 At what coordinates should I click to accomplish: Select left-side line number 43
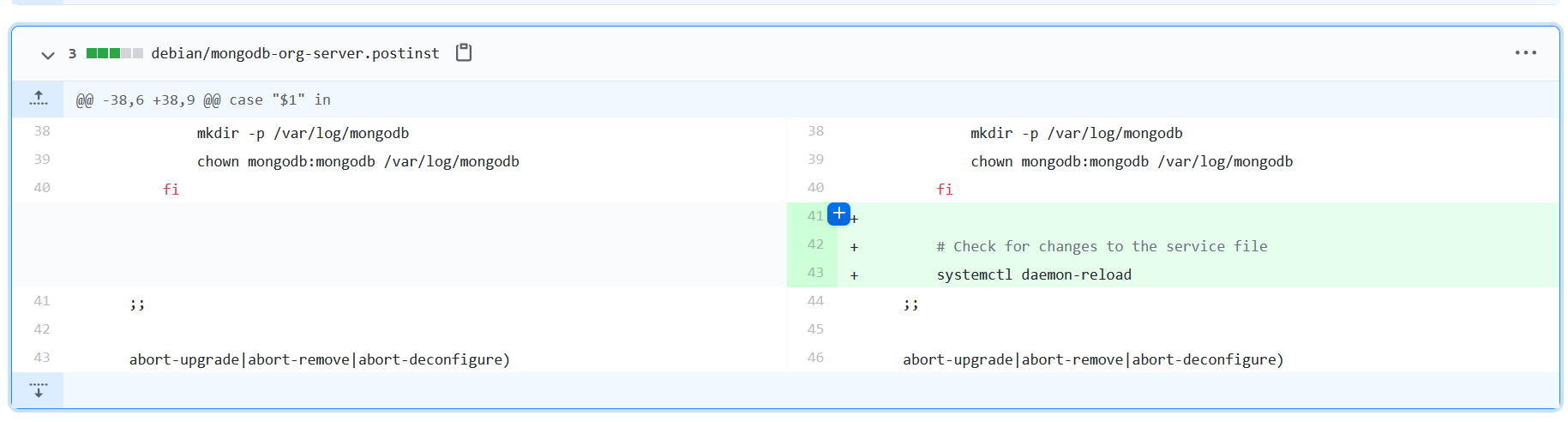42,358
